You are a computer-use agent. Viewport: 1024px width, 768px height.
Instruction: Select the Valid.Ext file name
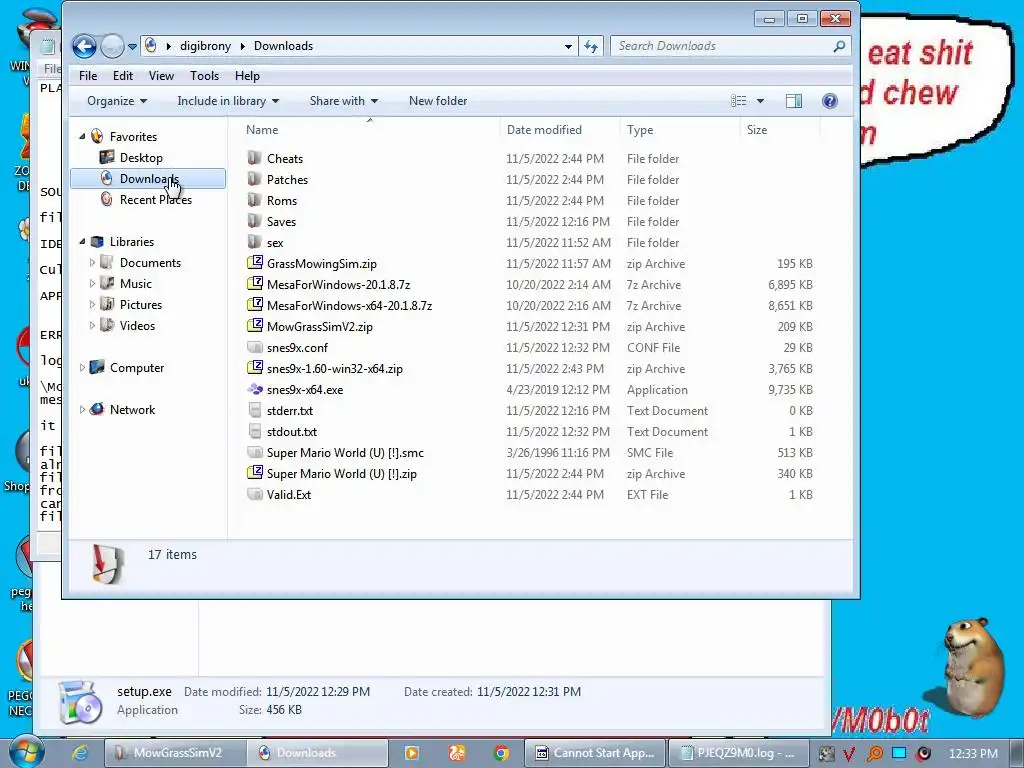(x=289, y=494)
